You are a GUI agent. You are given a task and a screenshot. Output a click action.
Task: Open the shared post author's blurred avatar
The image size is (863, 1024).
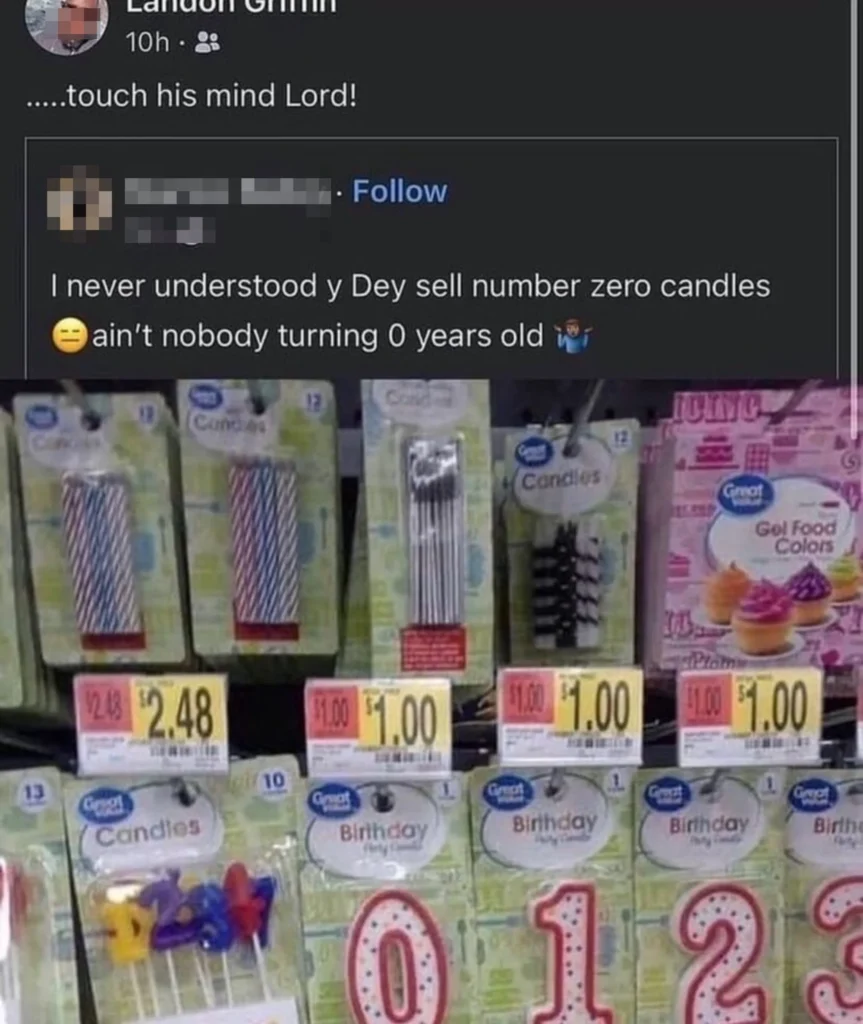coord(80,199)
